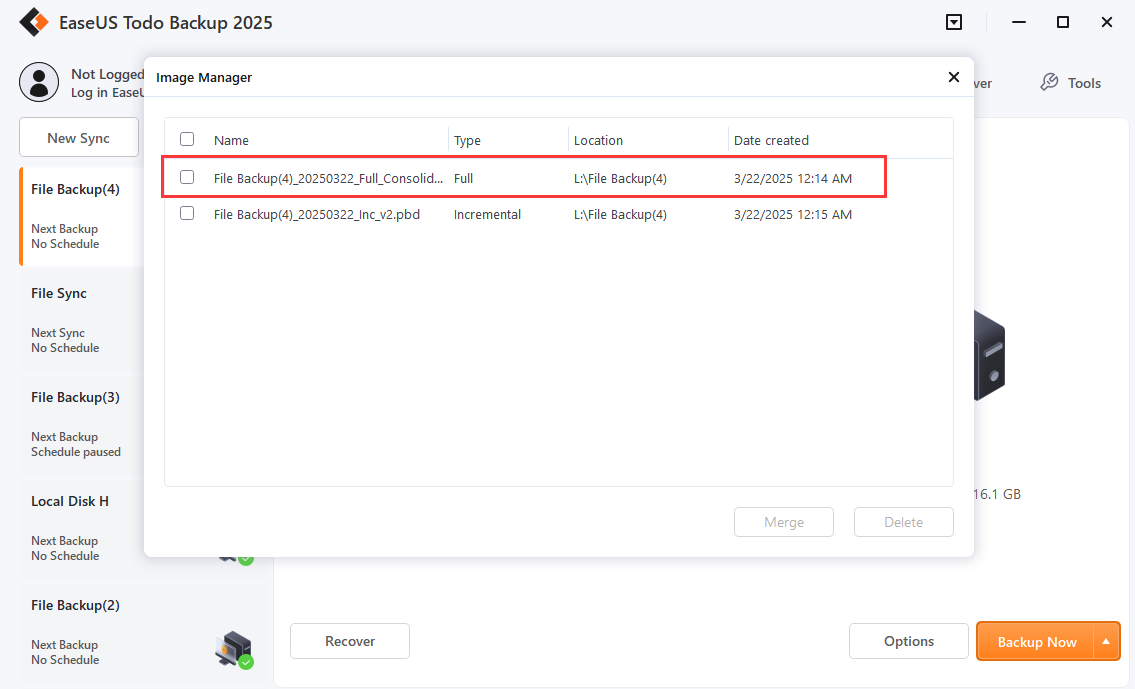Select the File Backup(4) task in sidebar
Screen dimensions: 1135x689
click(82, 216)
